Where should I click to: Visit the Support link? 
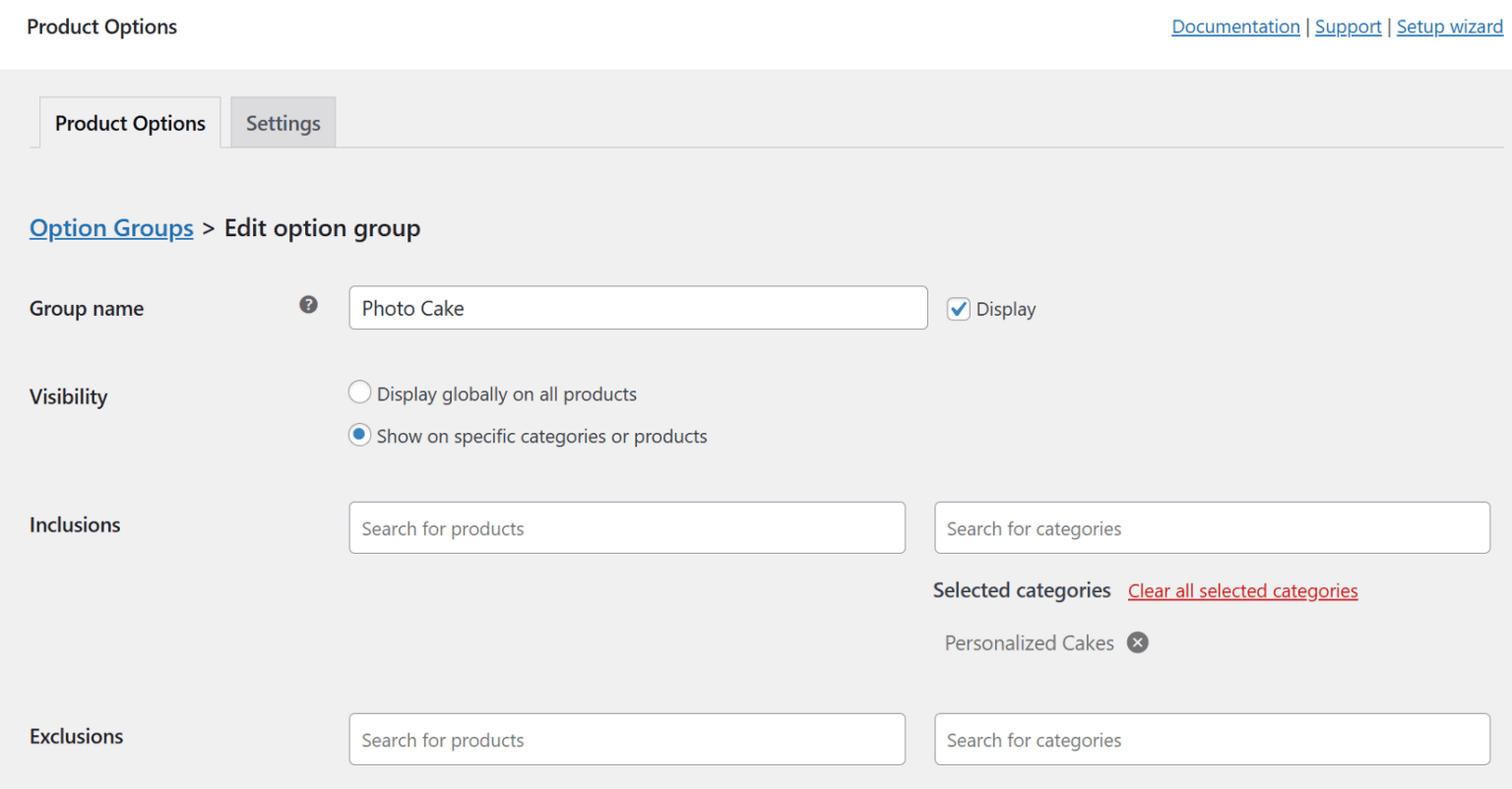[x=1349, y=27]
